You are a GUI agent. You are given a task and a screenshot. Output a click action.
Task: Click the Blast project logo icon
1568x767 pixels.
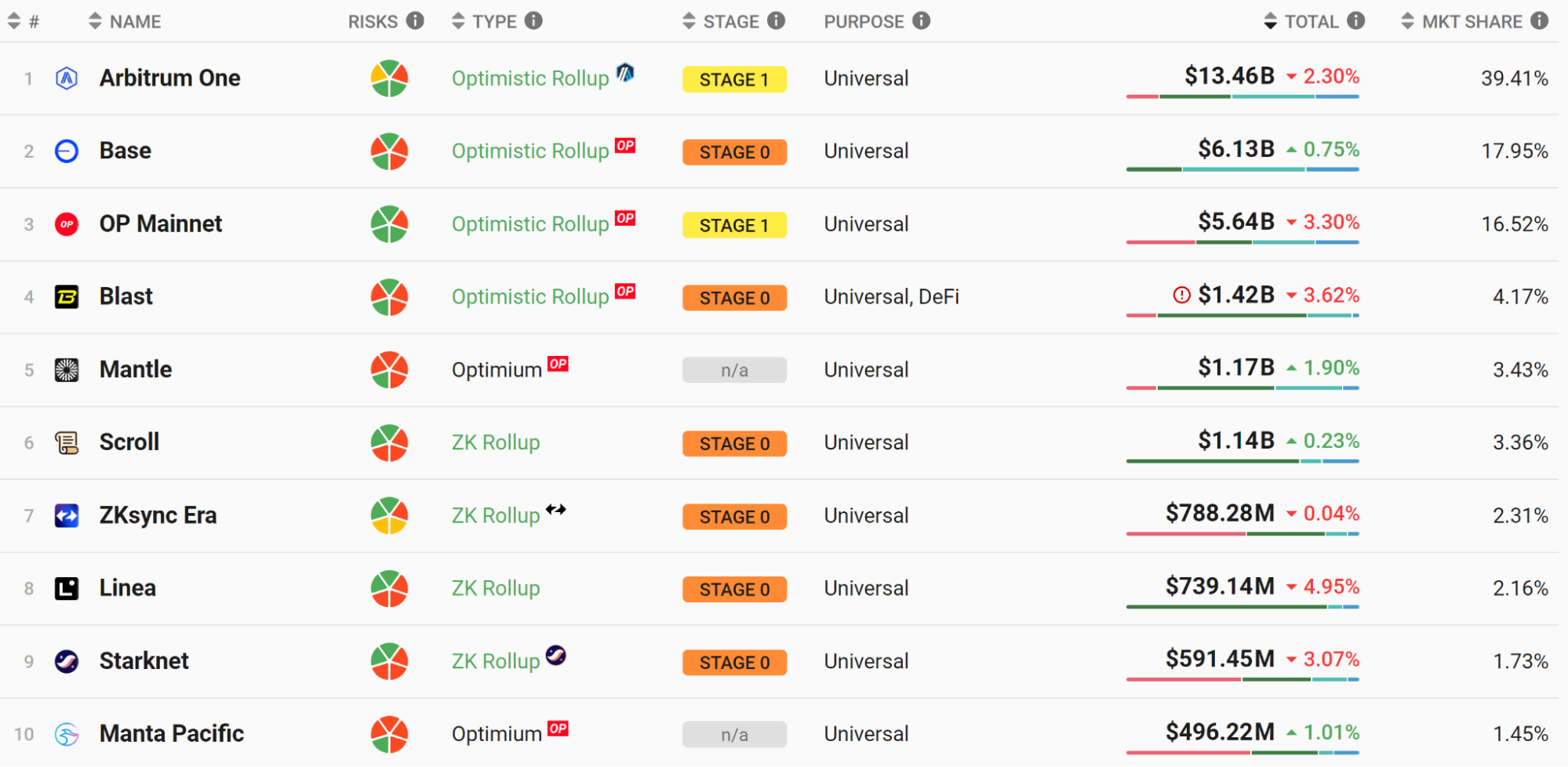tap(67, 297)
